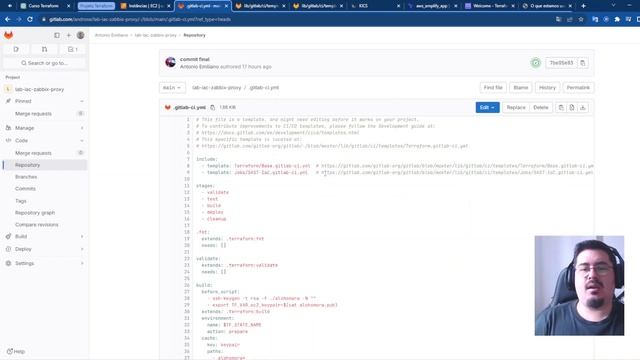Image resolution: width=640 pixels, height=360 pixels.
Task: Reload the page
Action: pos(30,19)
